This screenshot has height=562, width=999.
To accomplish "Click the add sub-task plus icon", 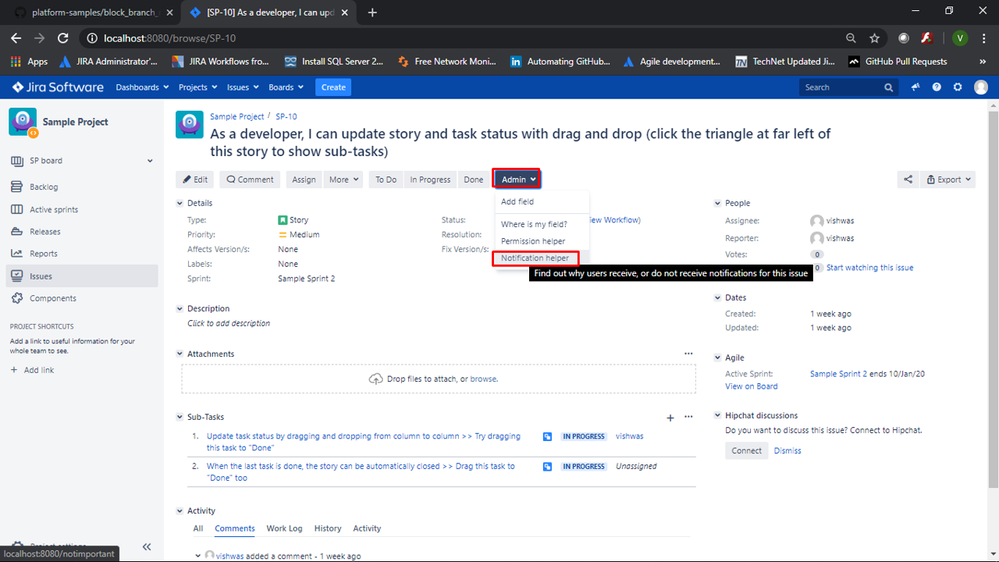I will point(670,417).
